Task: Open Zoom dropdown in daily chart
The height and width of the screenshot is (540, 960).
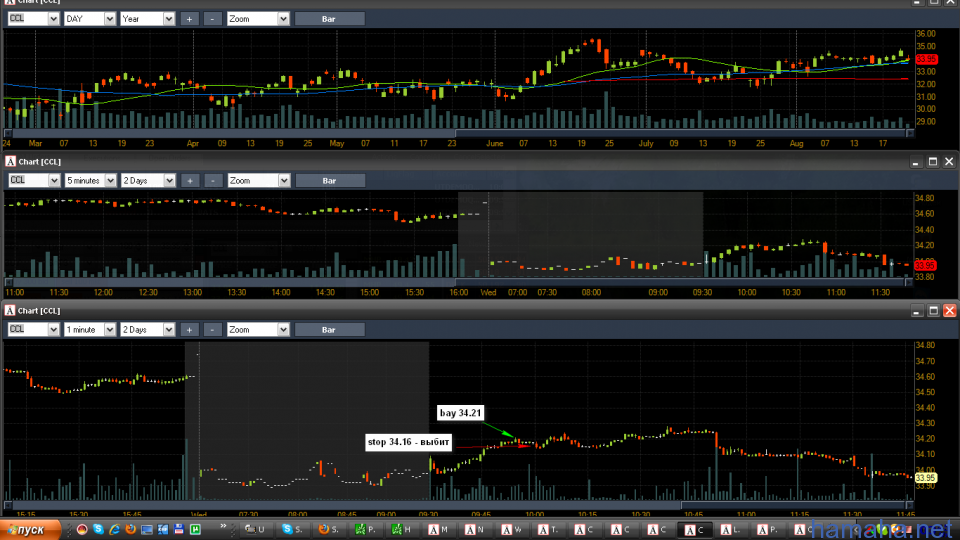Action: 283,19
